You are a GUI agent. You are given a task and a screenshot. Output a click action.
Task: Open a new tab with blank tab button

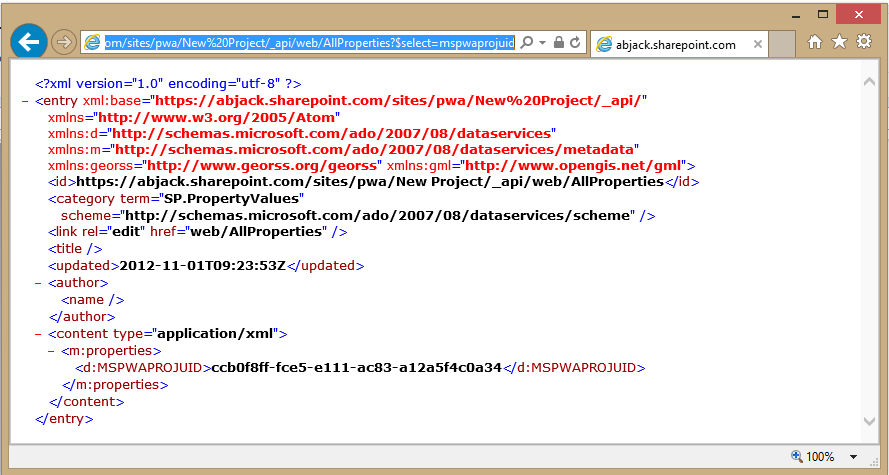[x=782, y=44]
